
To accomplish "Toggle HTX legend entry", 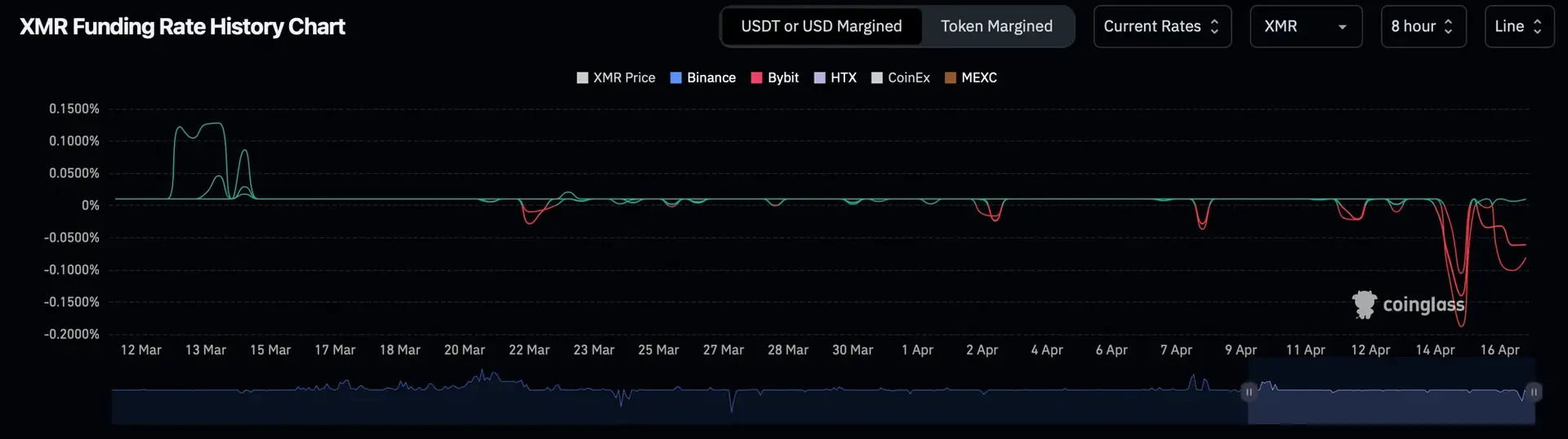I will click(x=835, y=78).
